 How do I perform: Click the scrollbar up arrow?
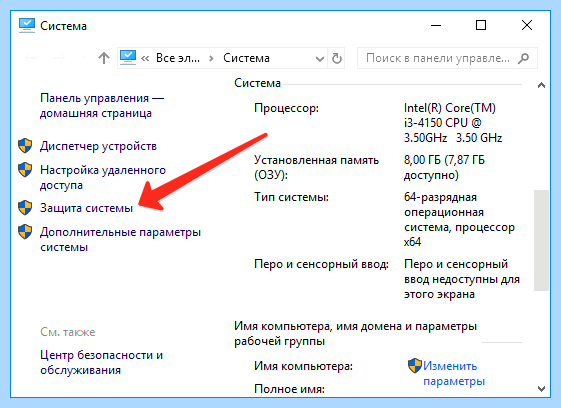pyautogui.click(x=541, y=85)
